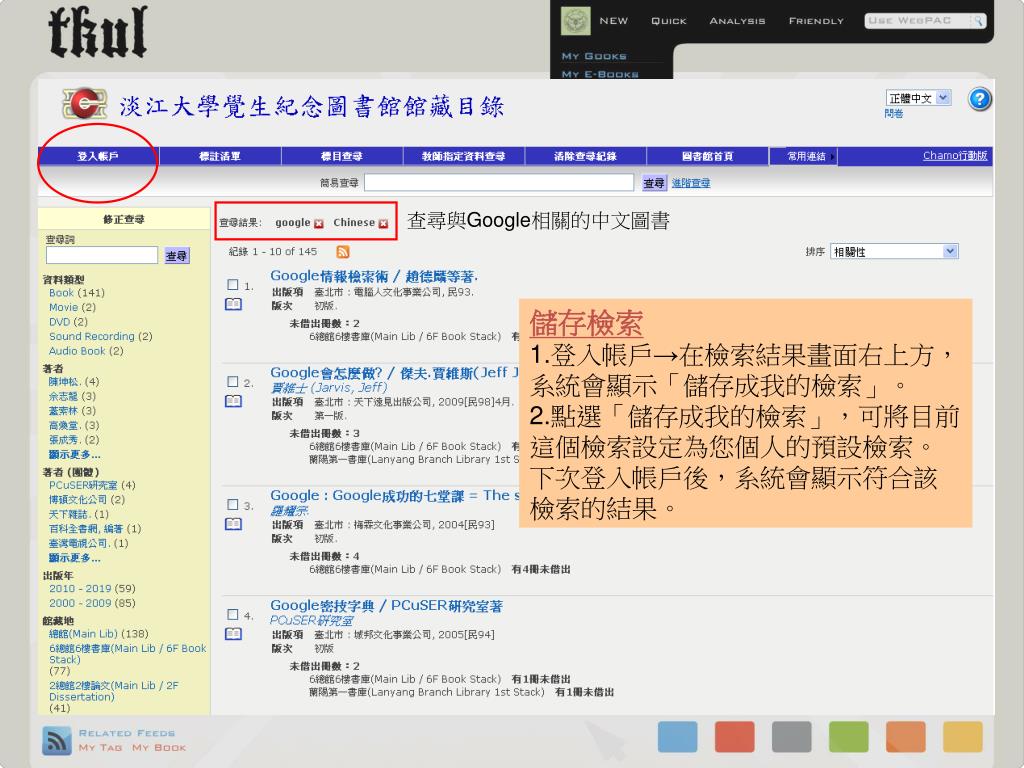Screen dimensions: 1024x768
Task: Click author link Jarvis, Jeff
Action: point(328,387)
